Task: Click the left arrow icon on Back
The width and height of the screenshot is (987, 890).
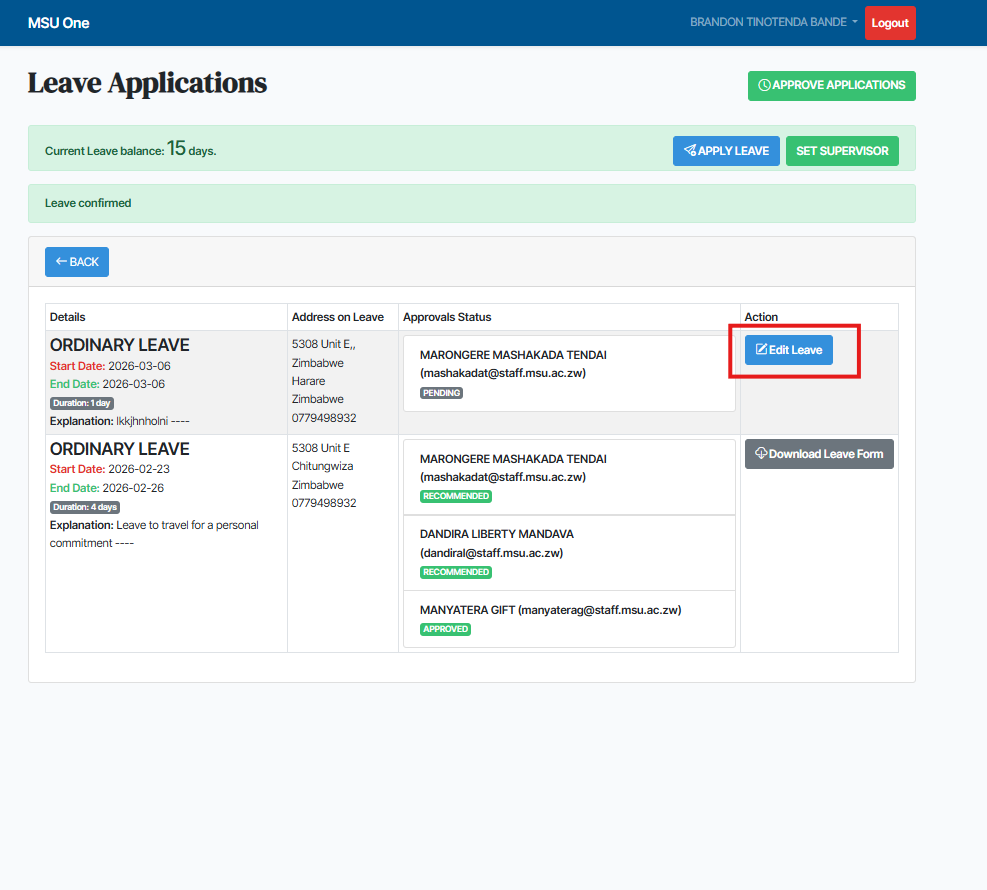Action: click(x=61, y=262)
